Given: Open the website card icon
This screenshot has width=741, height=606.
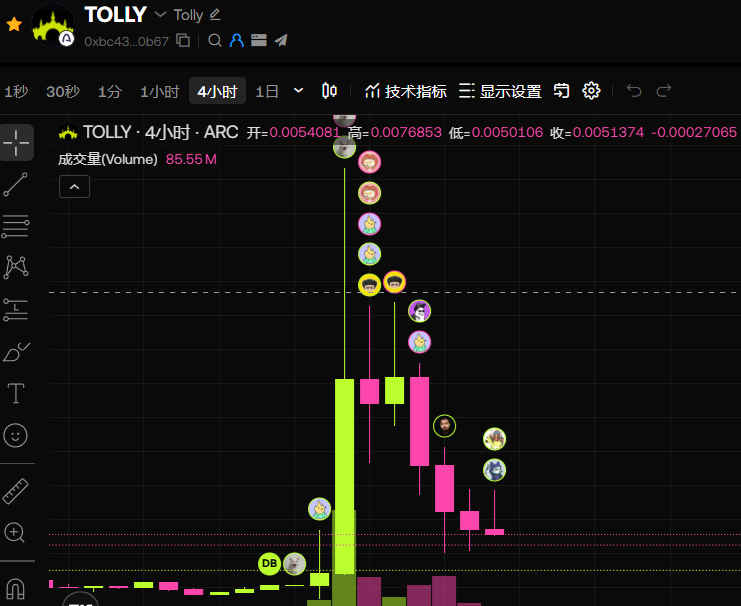Looking at the screenshot, I should click(258, 41).
